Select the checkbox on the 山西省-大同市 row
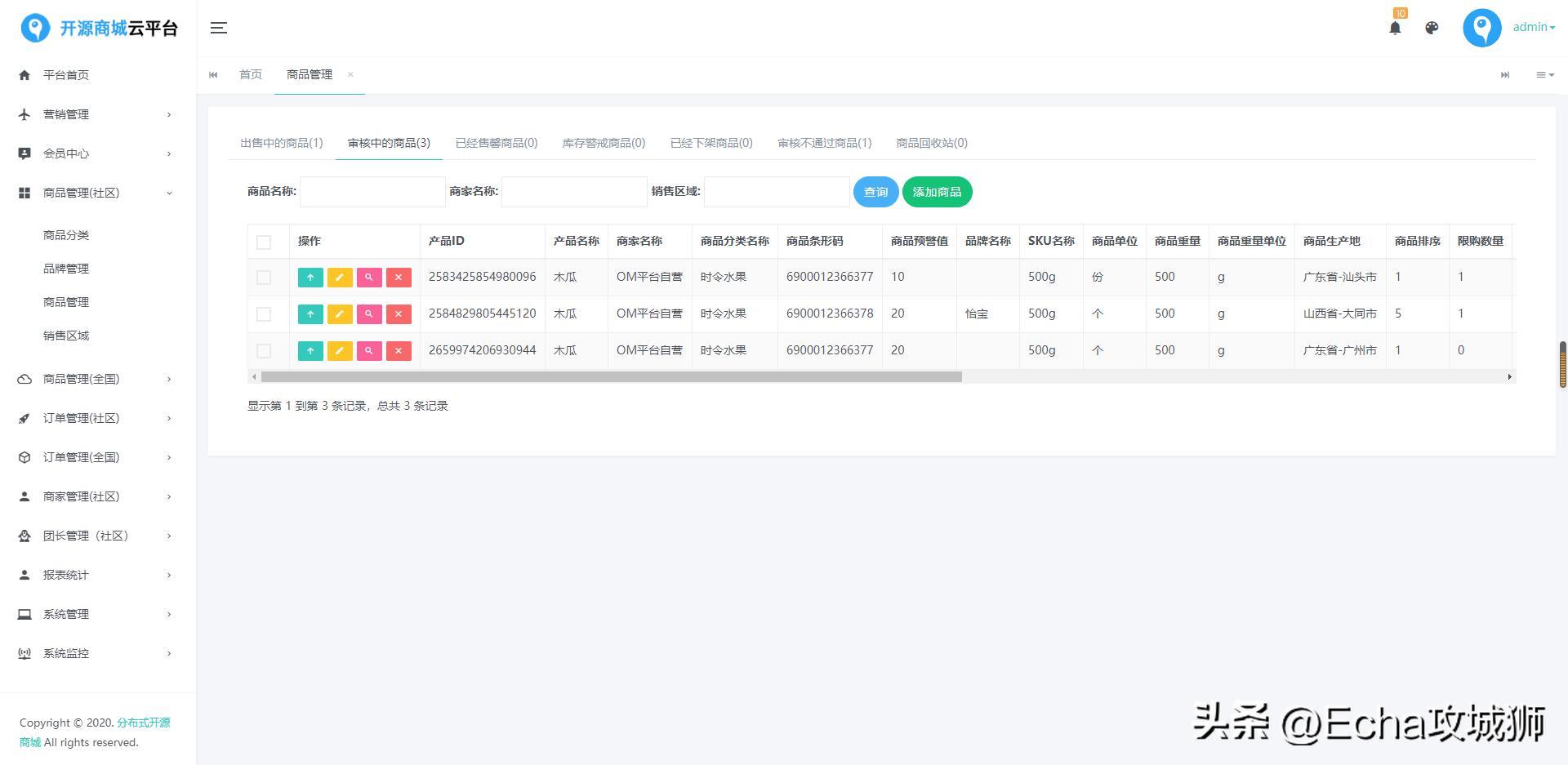The height and width of the screenshot is (765, 1568). (264, 314)
